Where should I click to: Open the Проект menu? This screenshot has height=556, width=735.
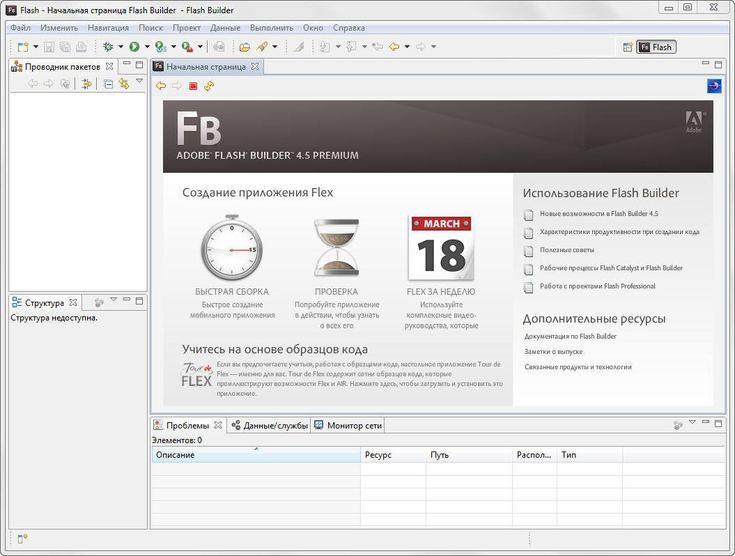(x=187, y=28)
